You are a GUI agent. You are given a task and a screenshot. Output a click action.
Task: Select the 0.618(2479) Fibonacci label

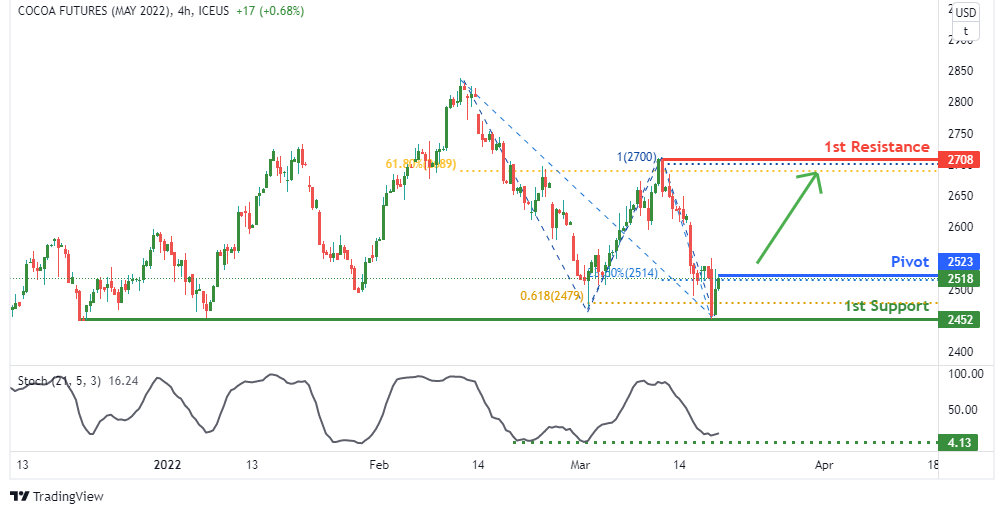(x=551, y=296)
